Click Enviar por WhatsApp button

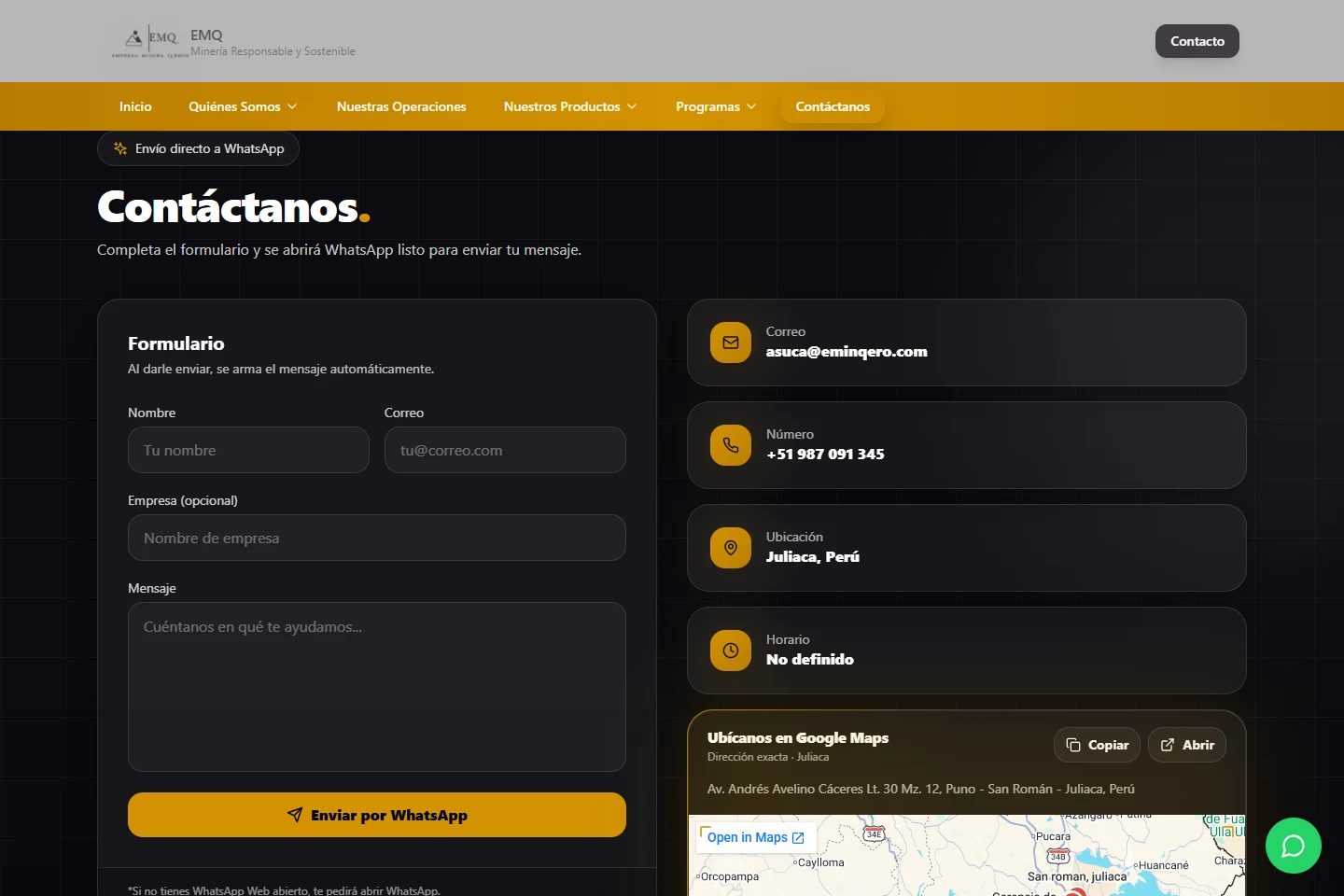coord(377,815)
